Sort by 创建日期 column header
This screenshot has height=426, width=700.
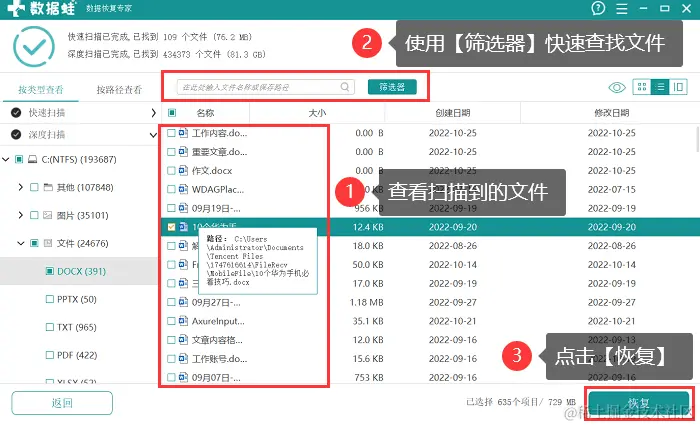(453, 113)
